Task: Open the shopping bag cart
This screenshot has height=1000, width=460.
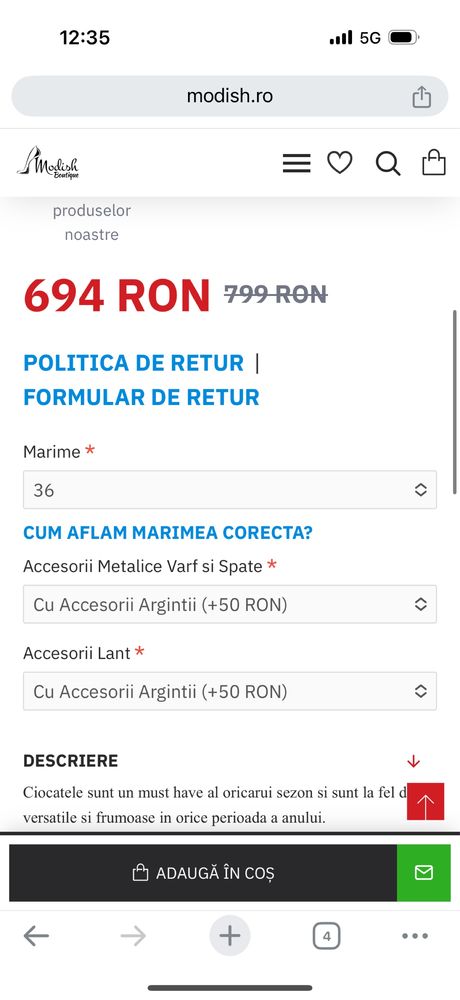Action: tap(434, 162)
